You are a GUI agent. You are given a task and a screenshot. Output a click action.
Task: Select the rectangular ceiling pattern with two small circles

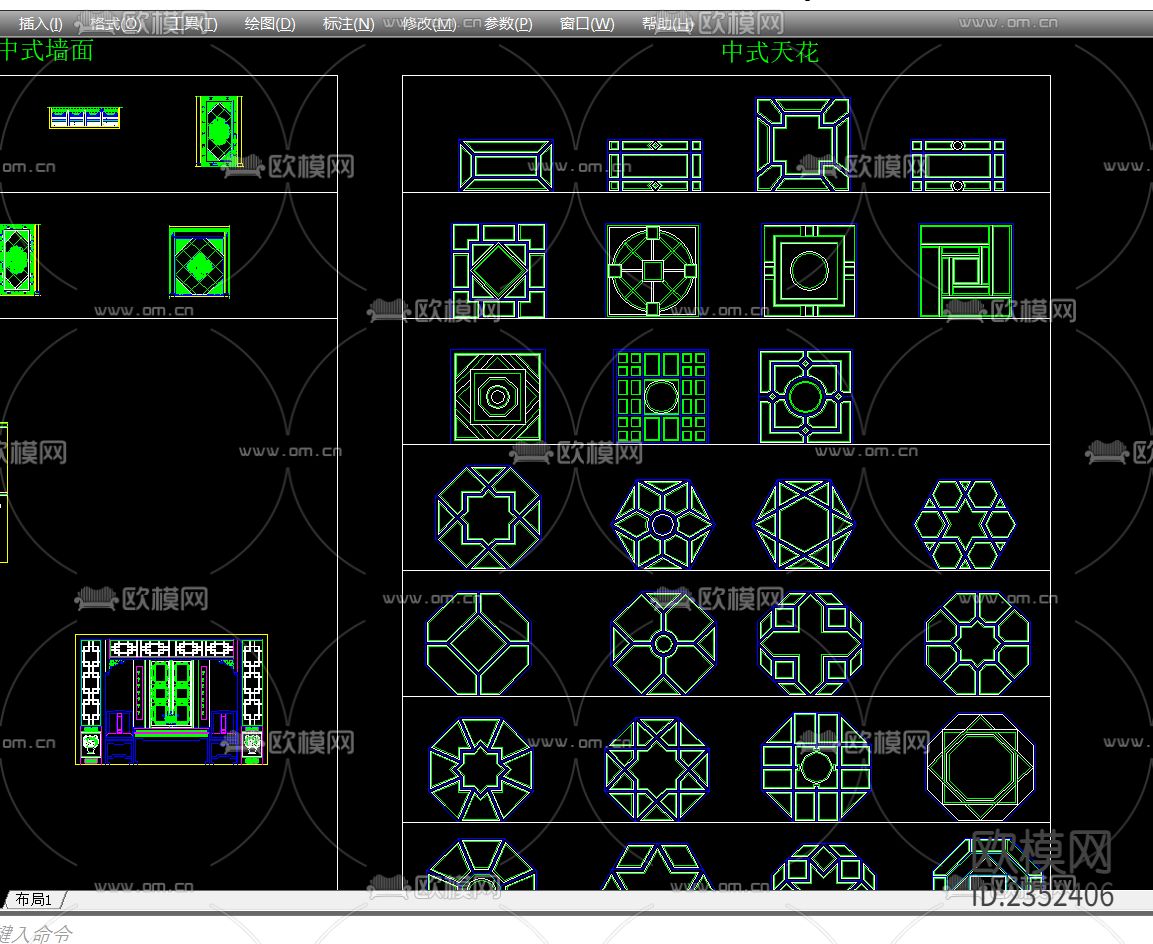[957, 165]
